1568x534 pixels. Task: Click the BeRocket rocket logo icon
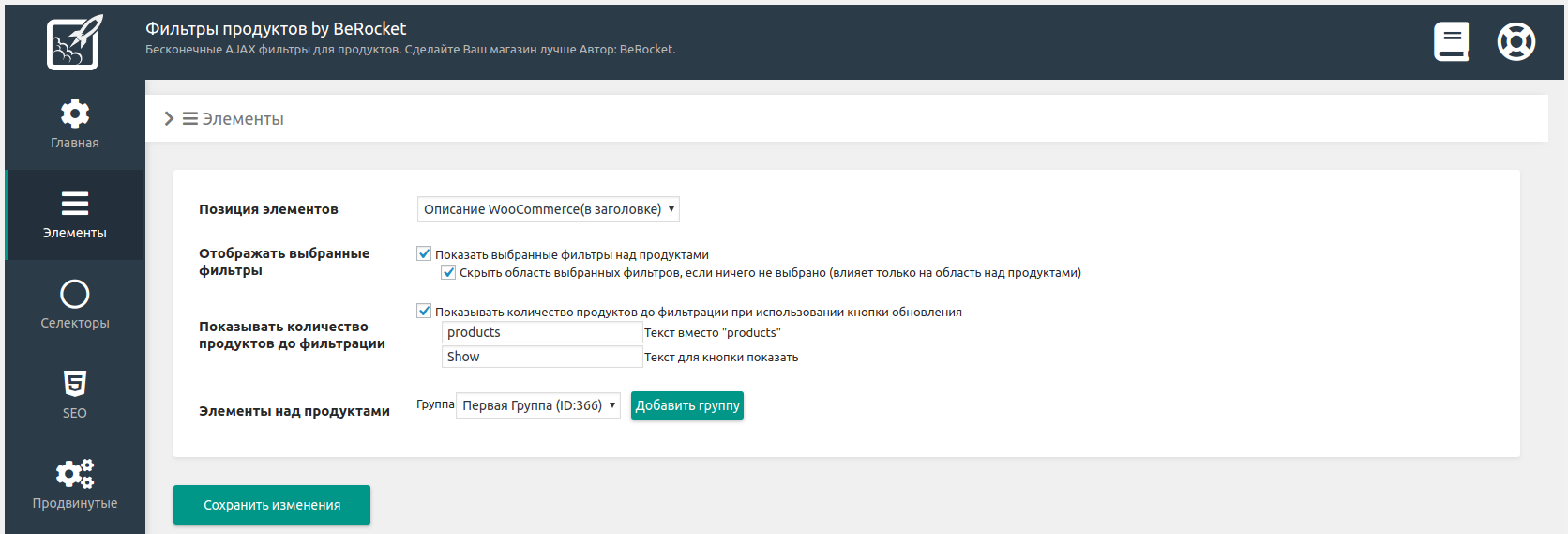tap(74, 42)
